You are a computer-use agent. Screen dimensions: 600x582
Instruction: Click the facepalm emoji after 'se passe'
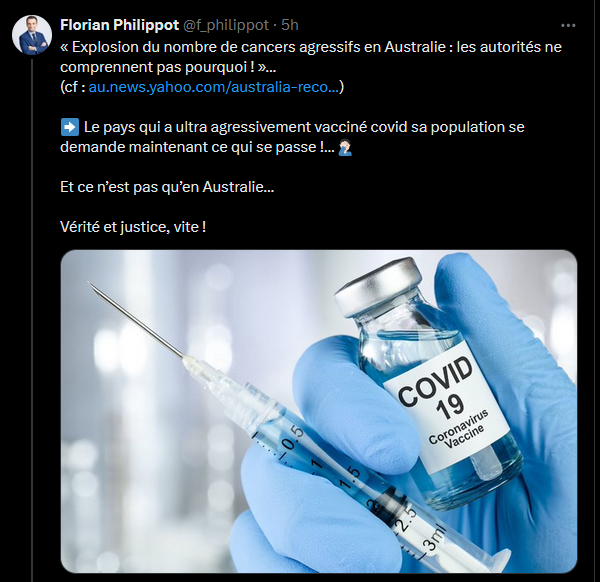(x=345, y=147)
